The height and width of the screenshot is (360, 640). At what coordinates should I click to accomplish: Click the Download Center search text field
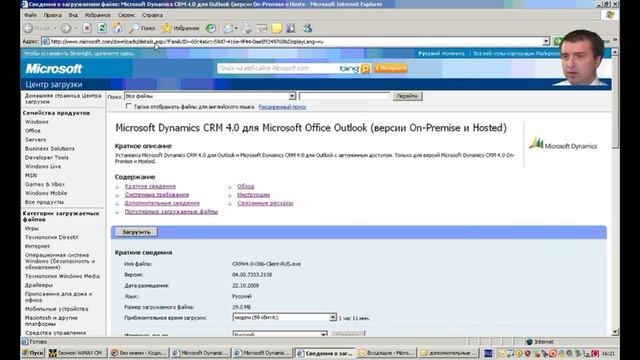click(x=344, y=96)
